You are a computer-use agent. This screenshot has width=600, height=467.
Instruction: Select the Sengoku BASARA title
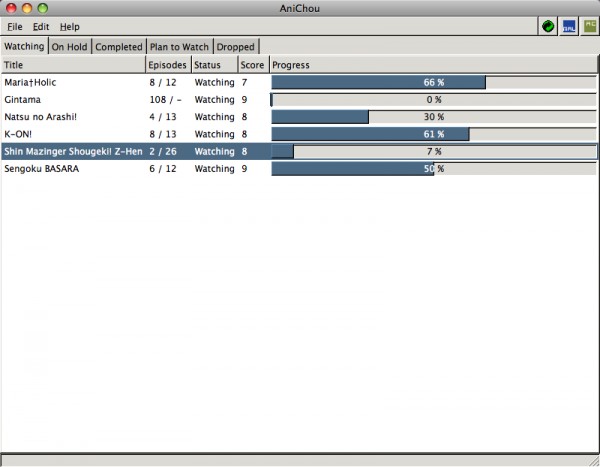(42, 169)
